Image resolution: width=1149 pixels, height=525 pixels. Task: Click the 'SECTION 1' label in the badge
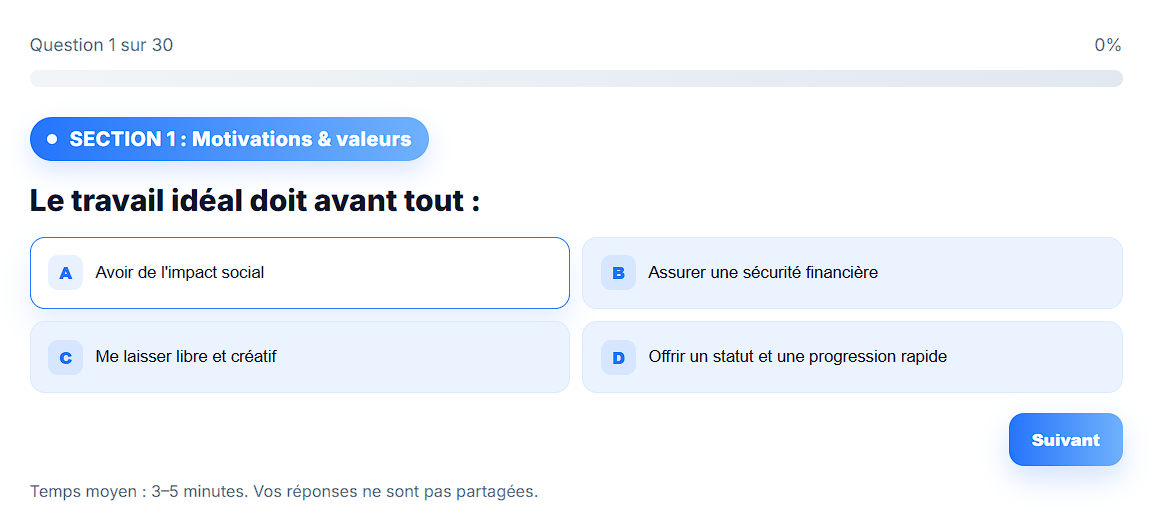(124, 139)
